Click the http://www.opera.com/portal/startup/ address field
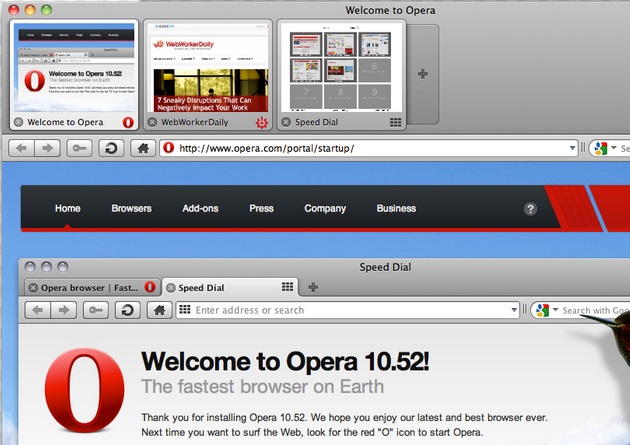630x445 pixels. (x=368, y=148)
